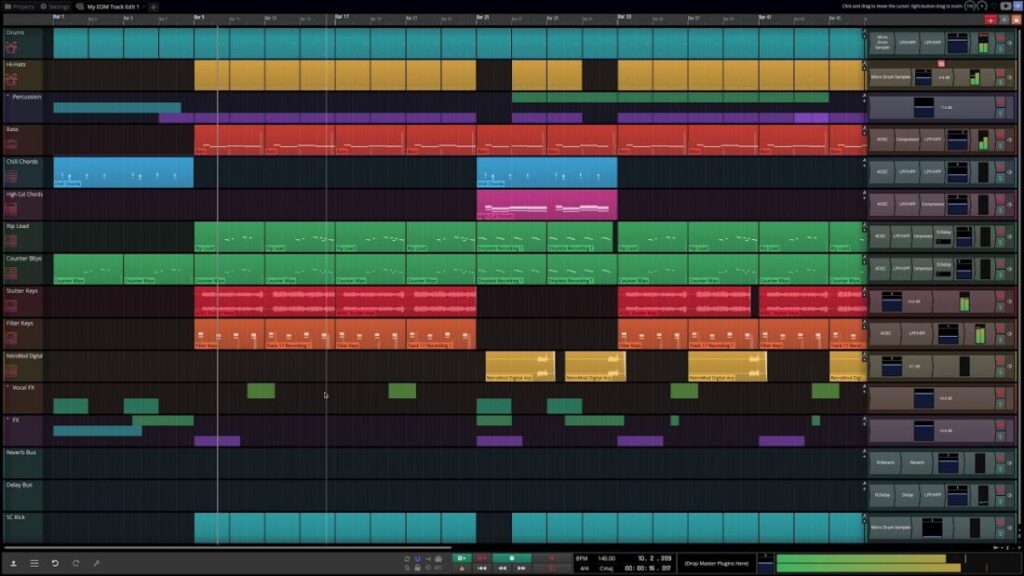
Task: Open the 4OSC plugin on the Bass track
Action: click(882, 139)
